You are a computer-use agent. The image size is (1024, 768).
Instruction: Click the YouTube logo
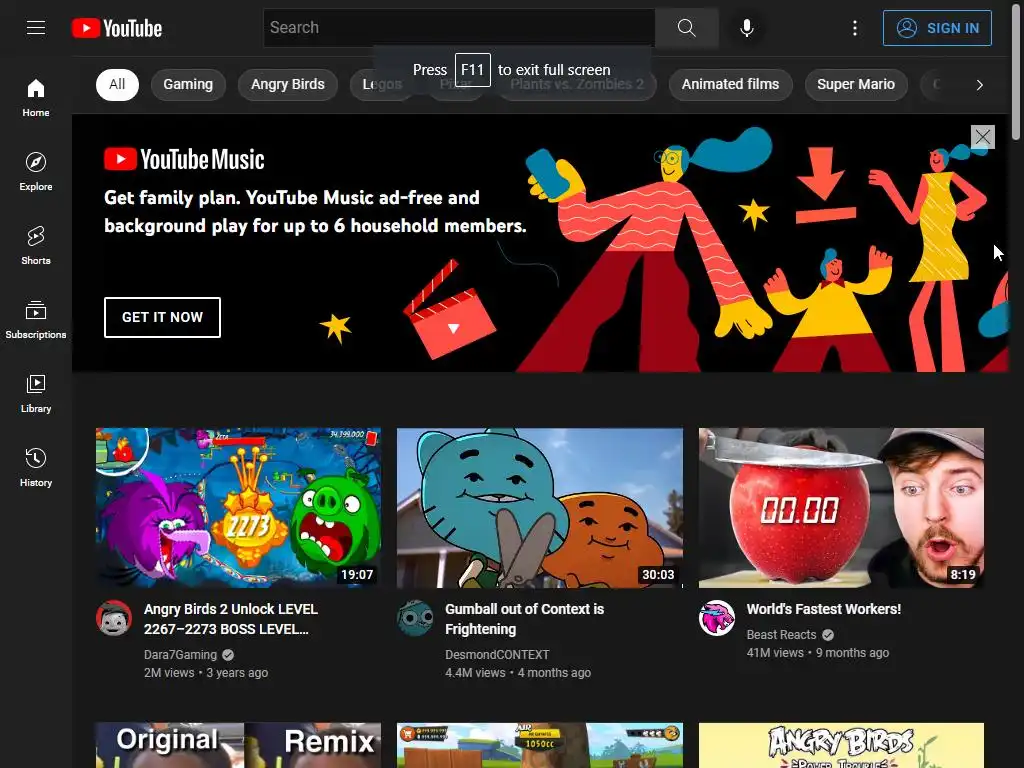pyautogui.click(x=117, y=28)
